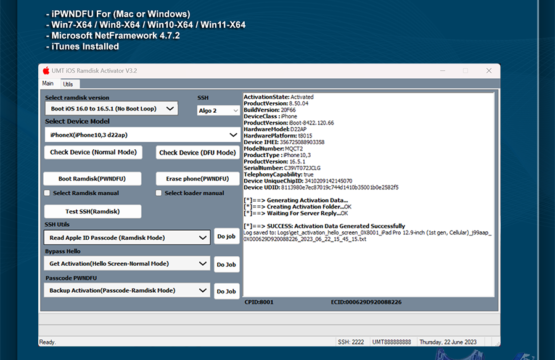Open the ramdisk version dropdown
This screenshot has height=360, width=555.
click(111, 109)
